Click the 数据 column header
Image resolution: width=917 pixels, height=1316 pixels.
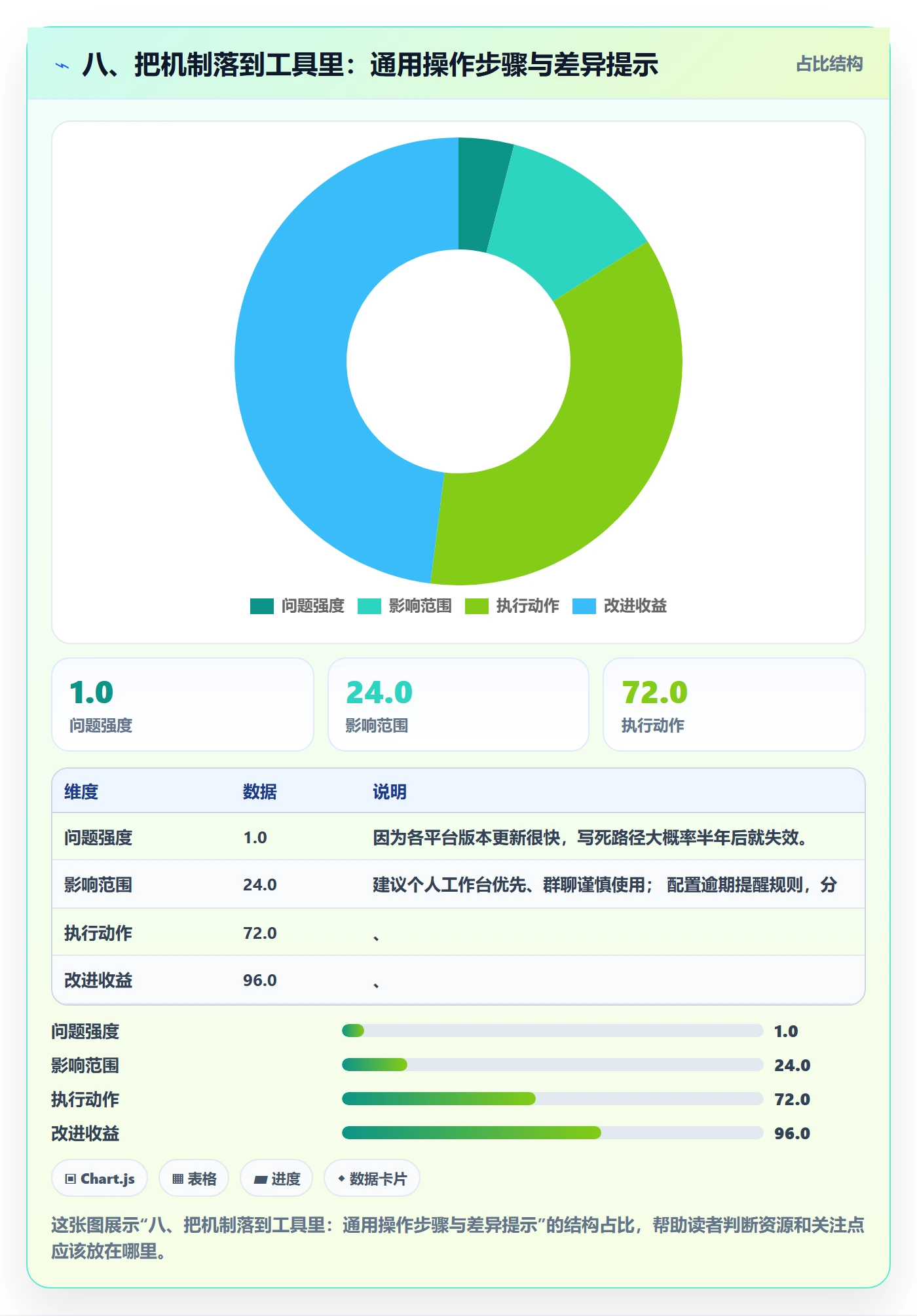pyautogui.click(x=260, y=792)
